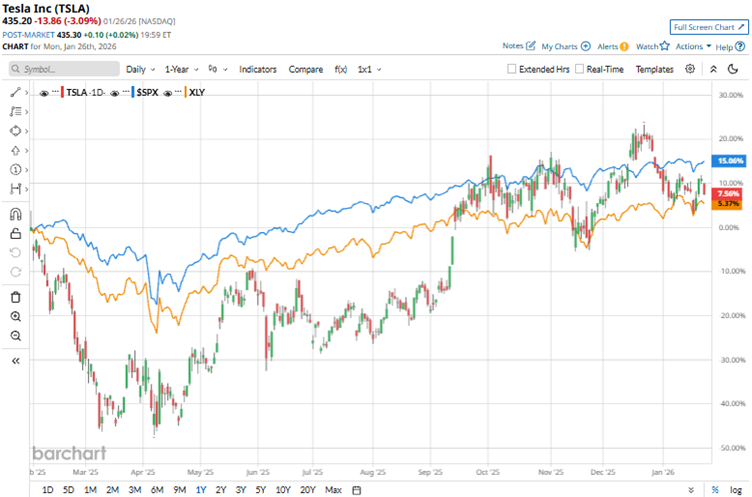Choose the arrow marker tool
752x497 pixels.
(x=15, y=151)
